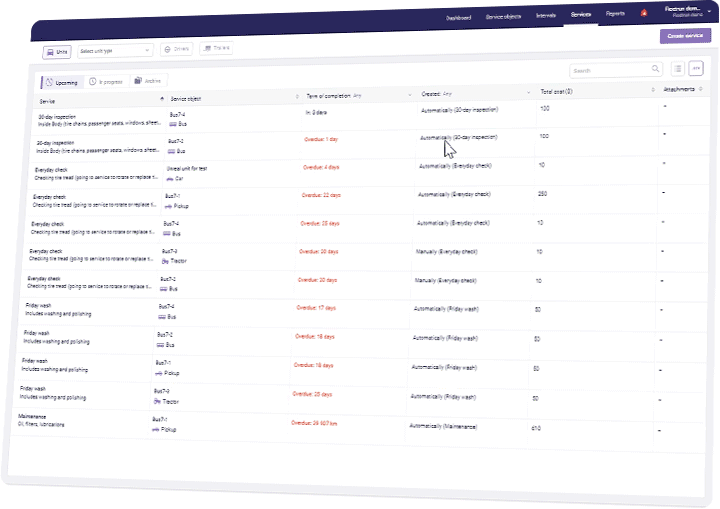The width and height of the screenshot is (720, 509).
Task: Click the column settings icon button
Action: [x=697, y=69]
